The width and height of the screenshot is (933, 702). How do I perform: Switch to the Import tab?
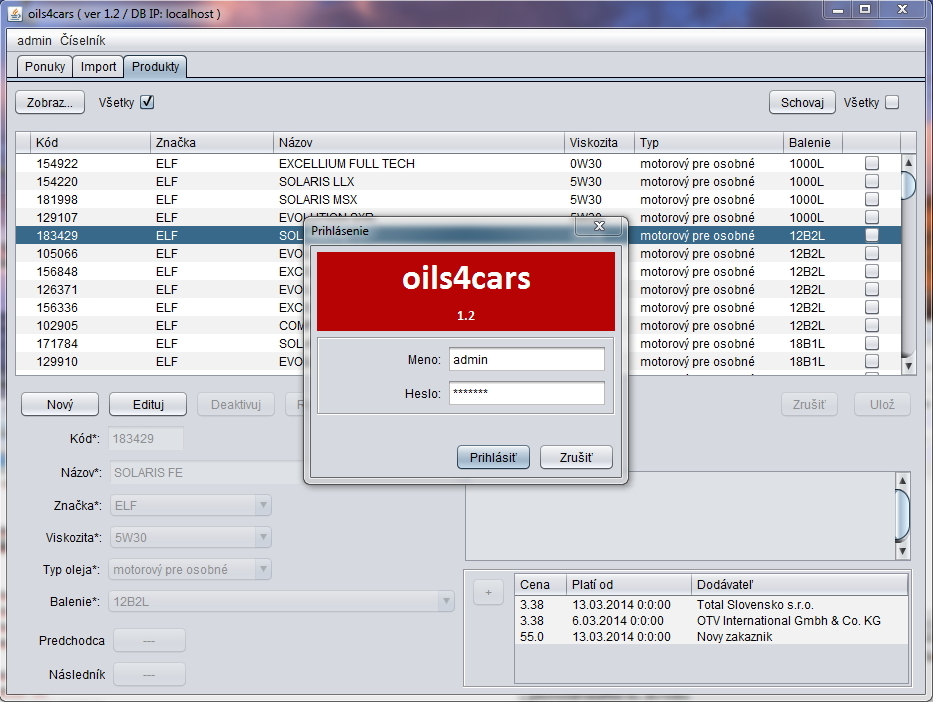[98, 67]
